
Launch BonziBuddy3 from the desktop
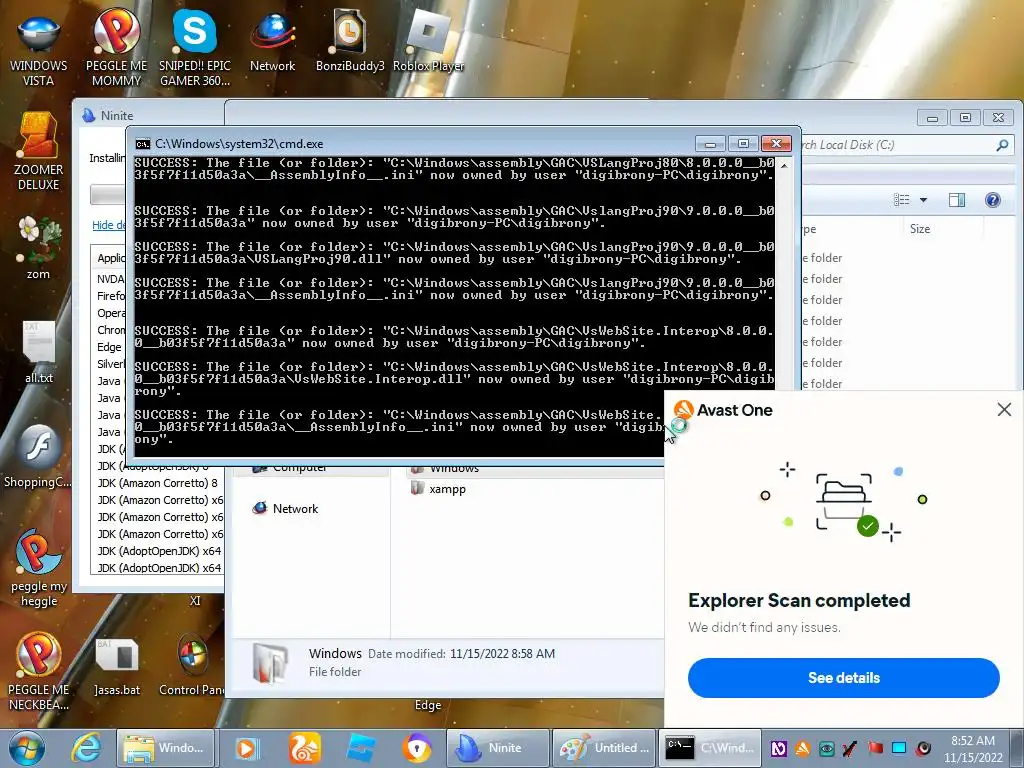tap(349, 41)
